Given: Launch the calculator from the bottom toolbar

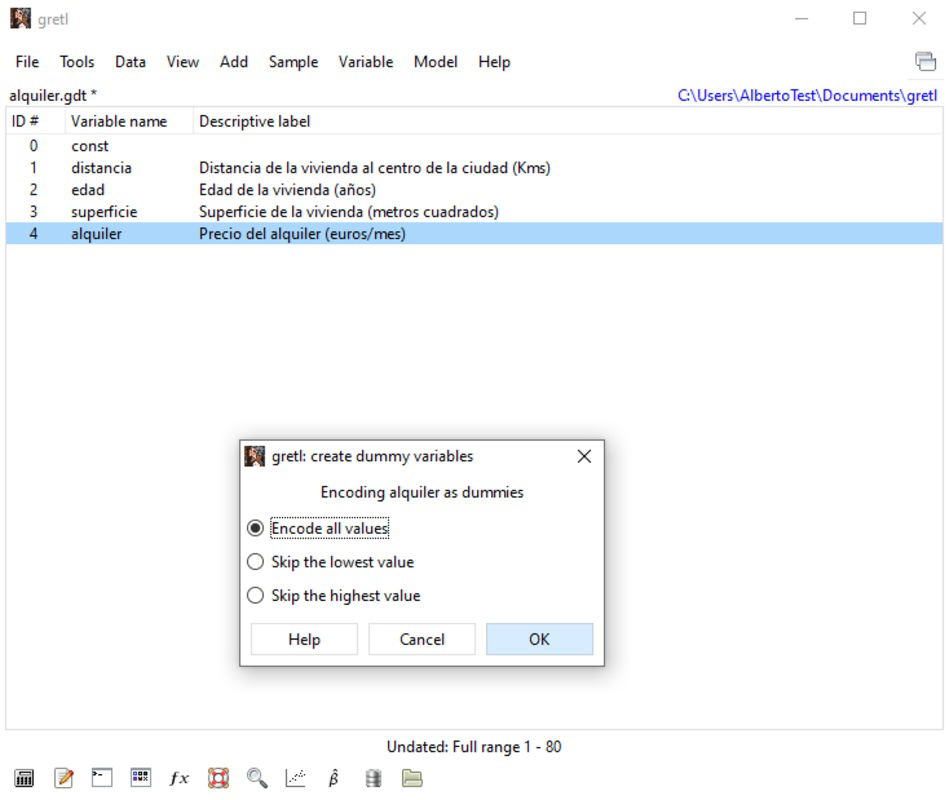Looking at the screenshot, I should point(24,778).
